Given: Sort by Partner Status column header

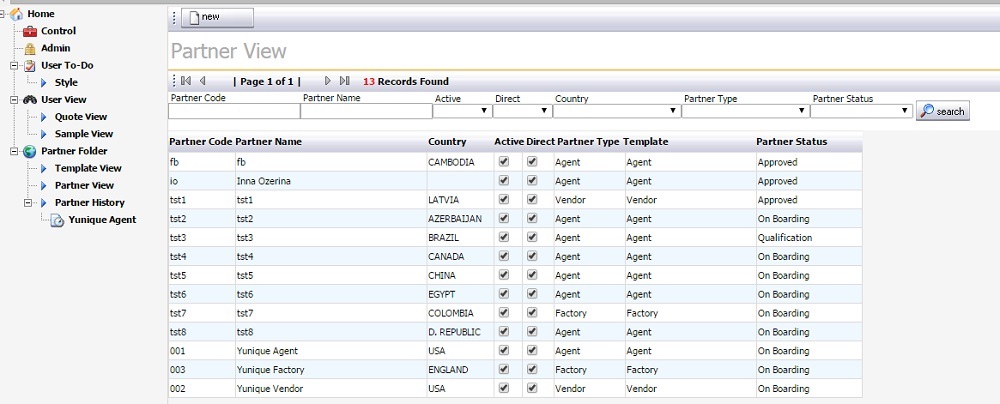Looking at the screenshot, I should point(791,142).
